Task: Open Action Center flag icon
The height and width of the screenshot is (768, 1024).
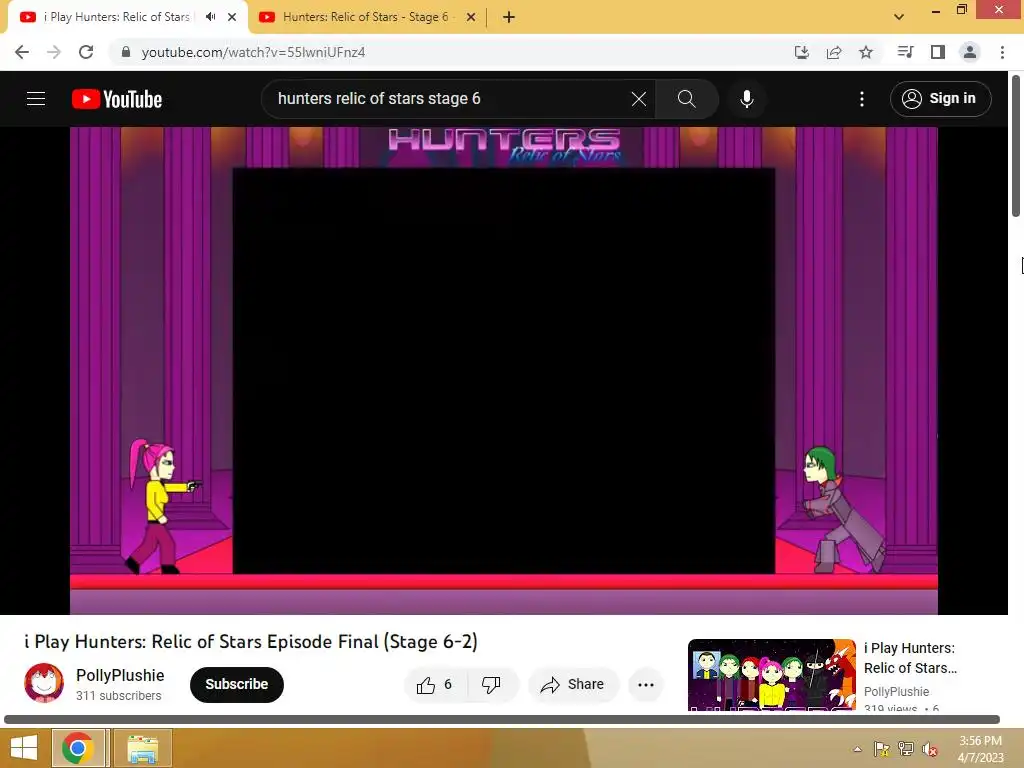Action: pos(882,749)
